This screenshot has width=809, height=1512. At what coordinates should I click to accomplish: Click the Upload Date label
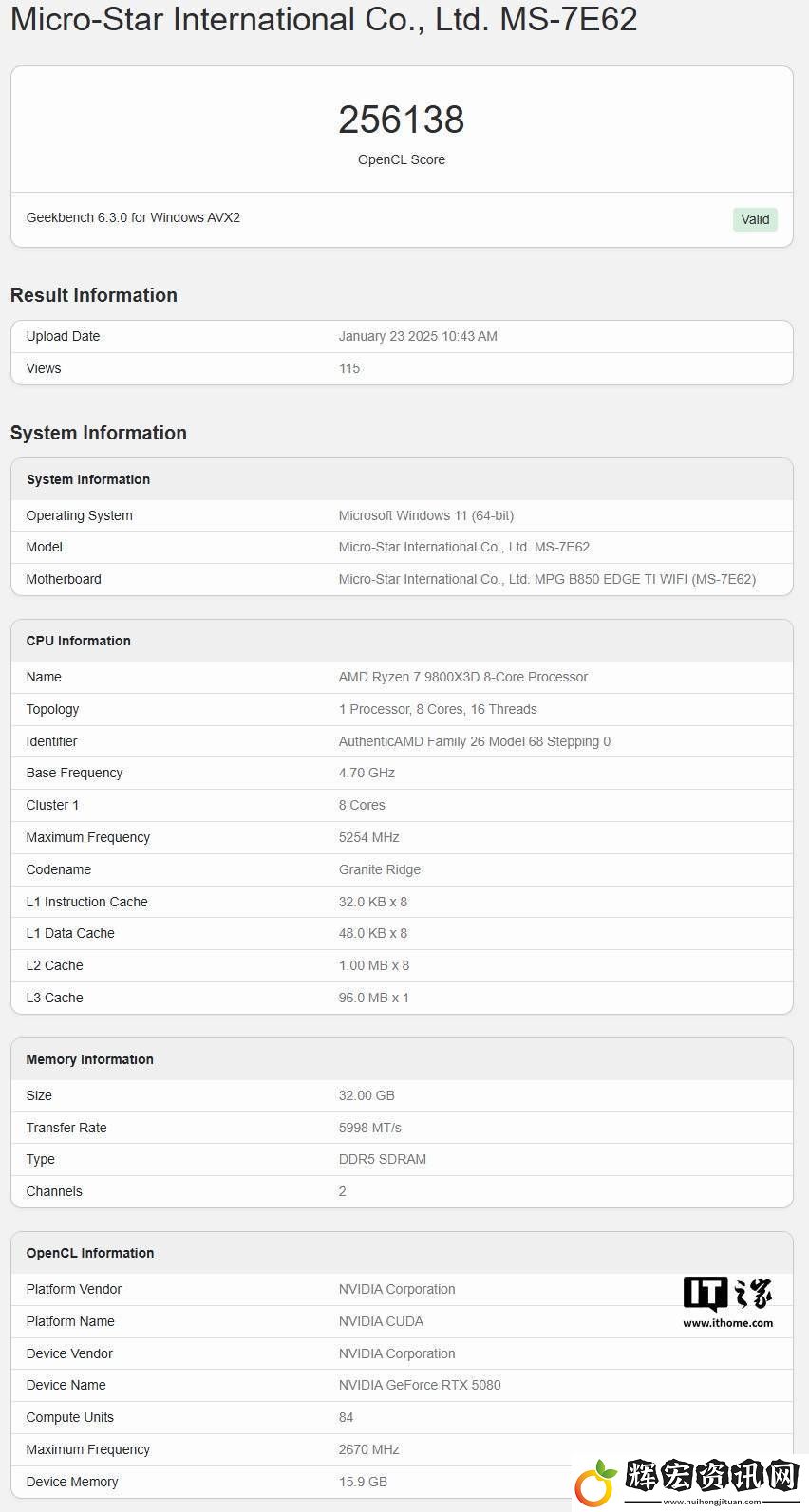click(63, 336)
